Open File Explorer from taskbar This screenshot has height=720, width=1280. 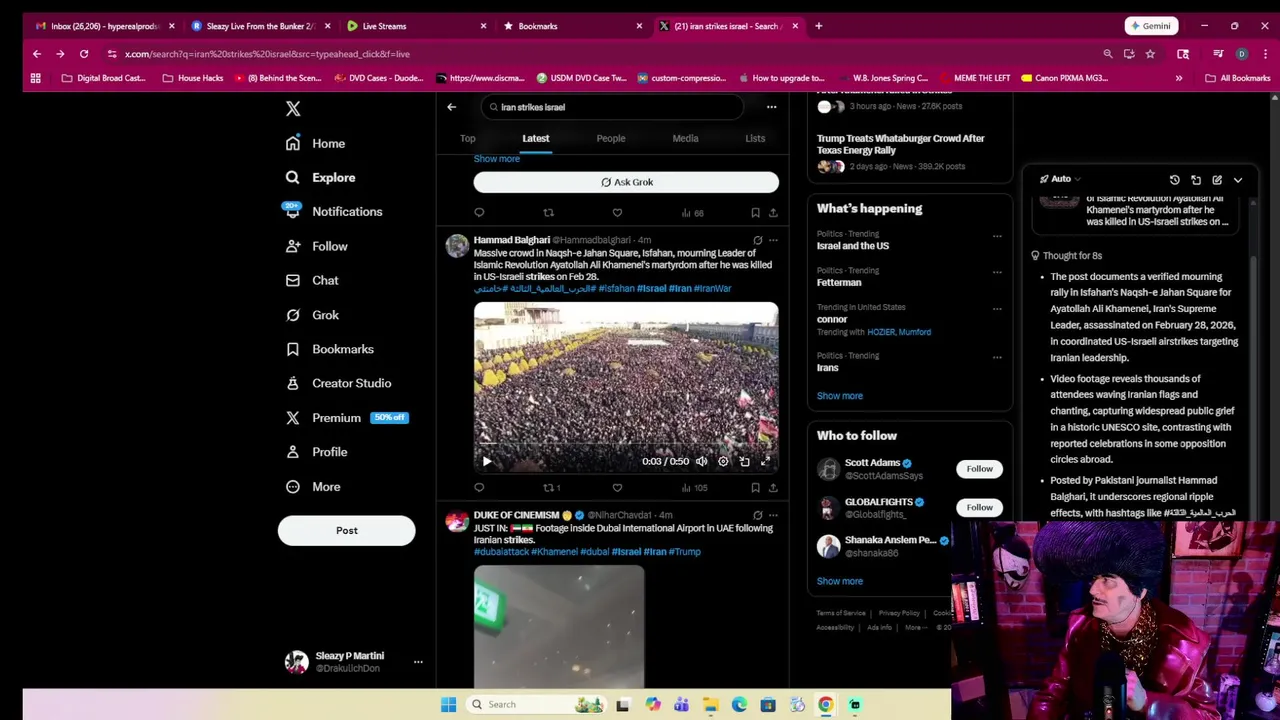pos(710,705)
